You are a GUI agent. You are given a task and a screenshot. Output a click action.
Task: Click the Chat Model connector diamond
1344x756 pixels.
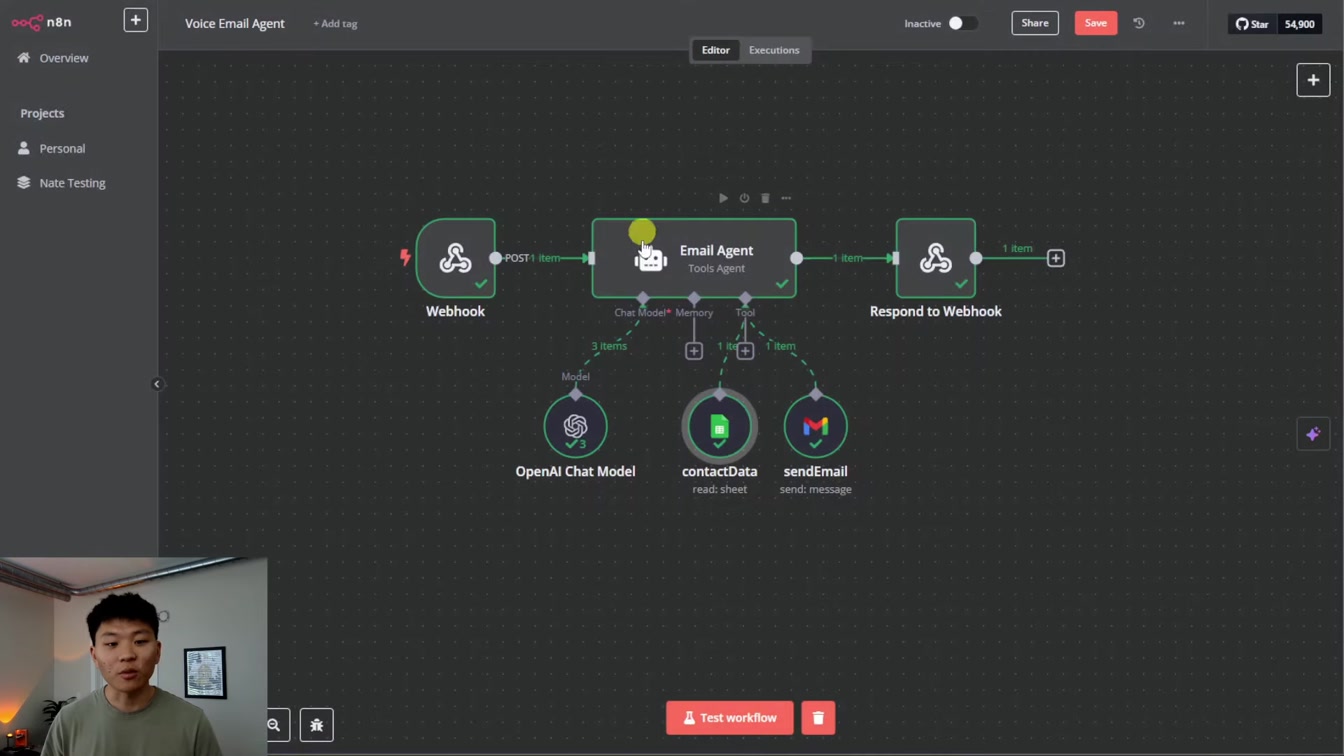click(x=643, y=298)
